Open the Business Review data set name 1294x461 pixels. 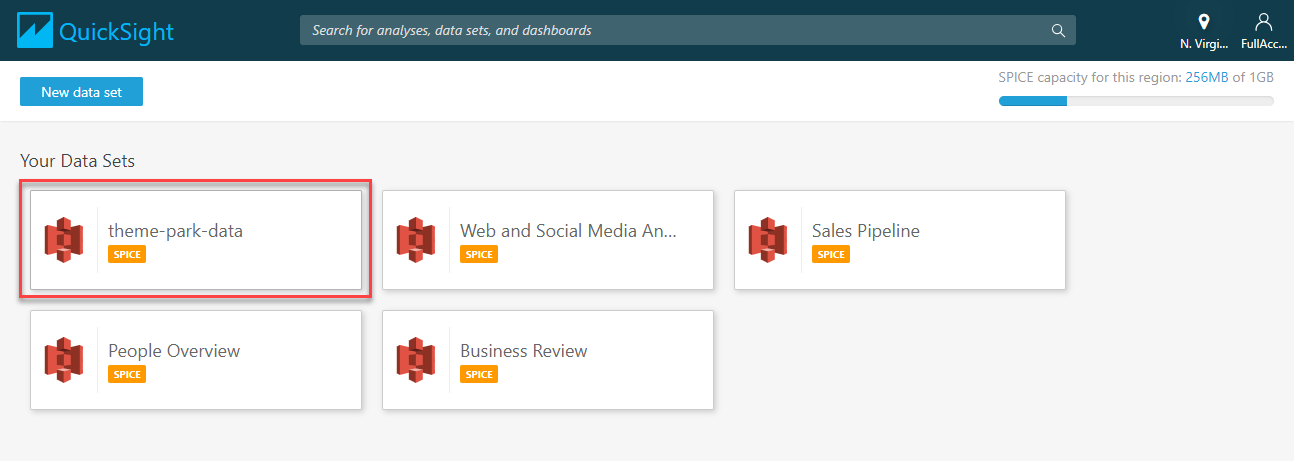coord(524,351)
